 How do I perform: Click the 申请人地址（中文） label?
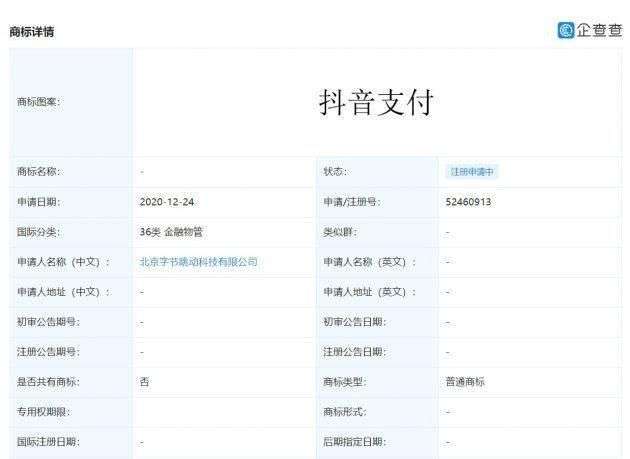(x=63, y=292)
